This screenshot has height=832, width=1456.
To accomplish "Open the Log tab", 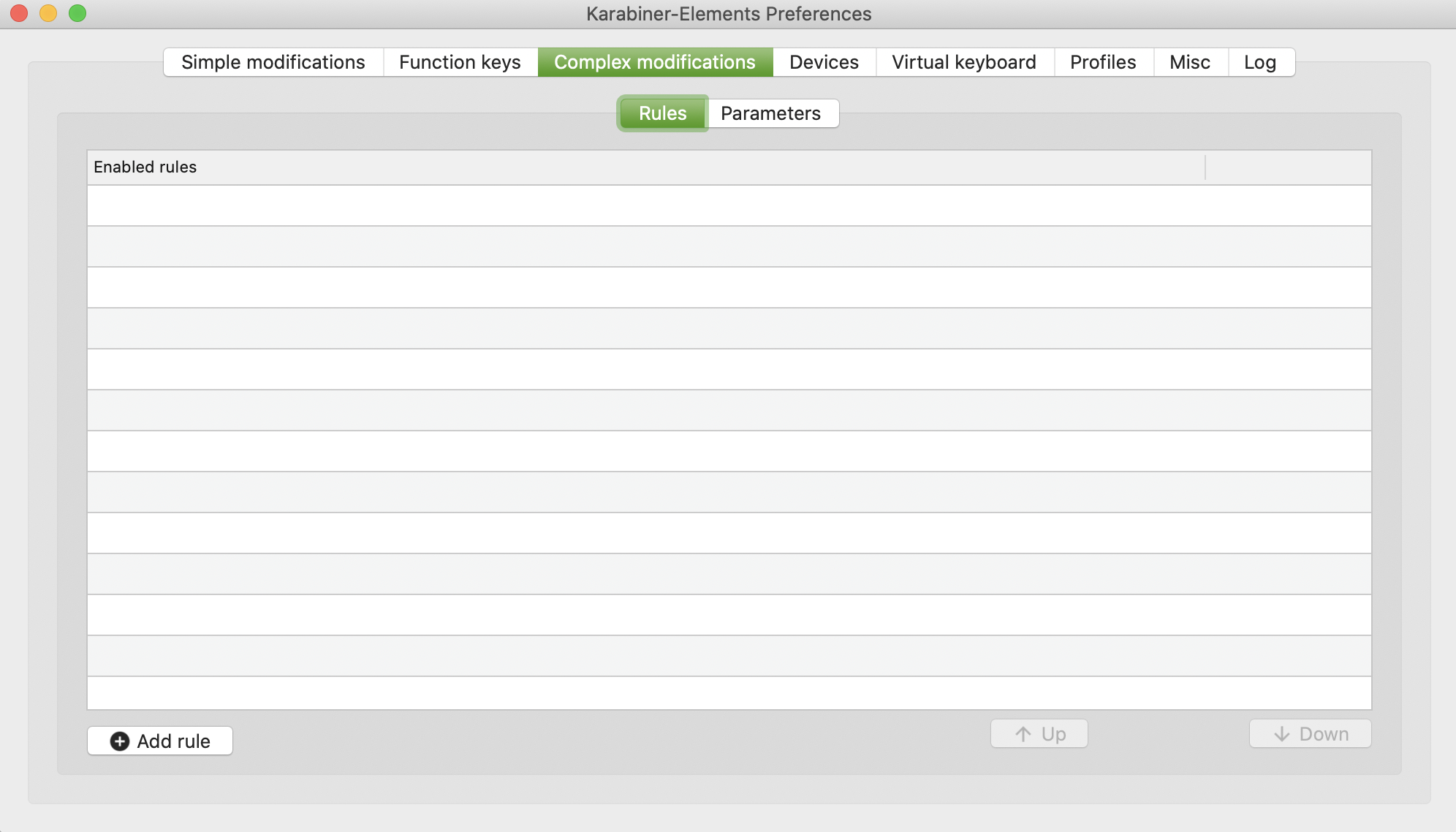I will [1260, 62].
